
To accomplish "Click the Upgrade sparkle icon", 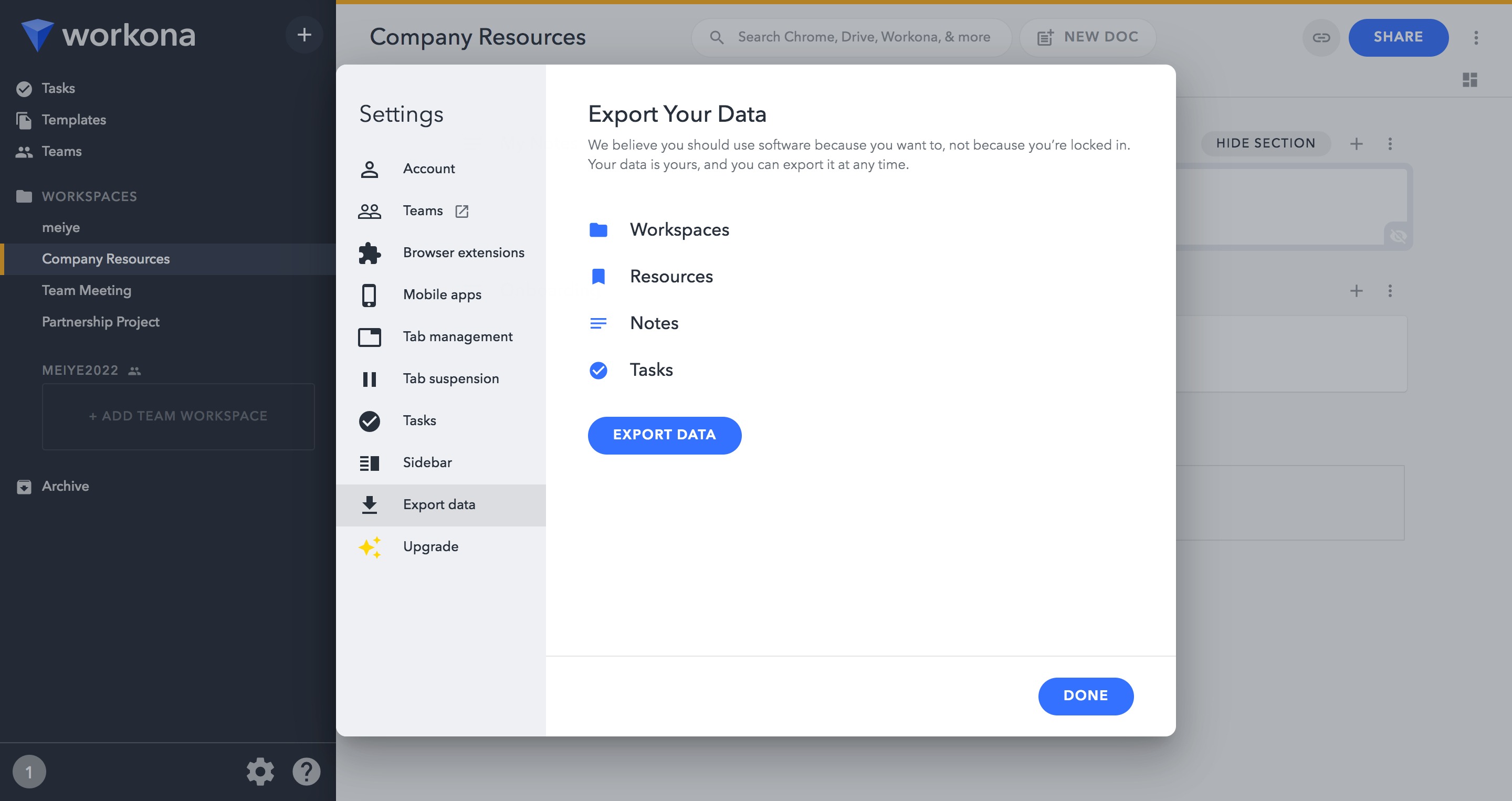I will (370, 547).
